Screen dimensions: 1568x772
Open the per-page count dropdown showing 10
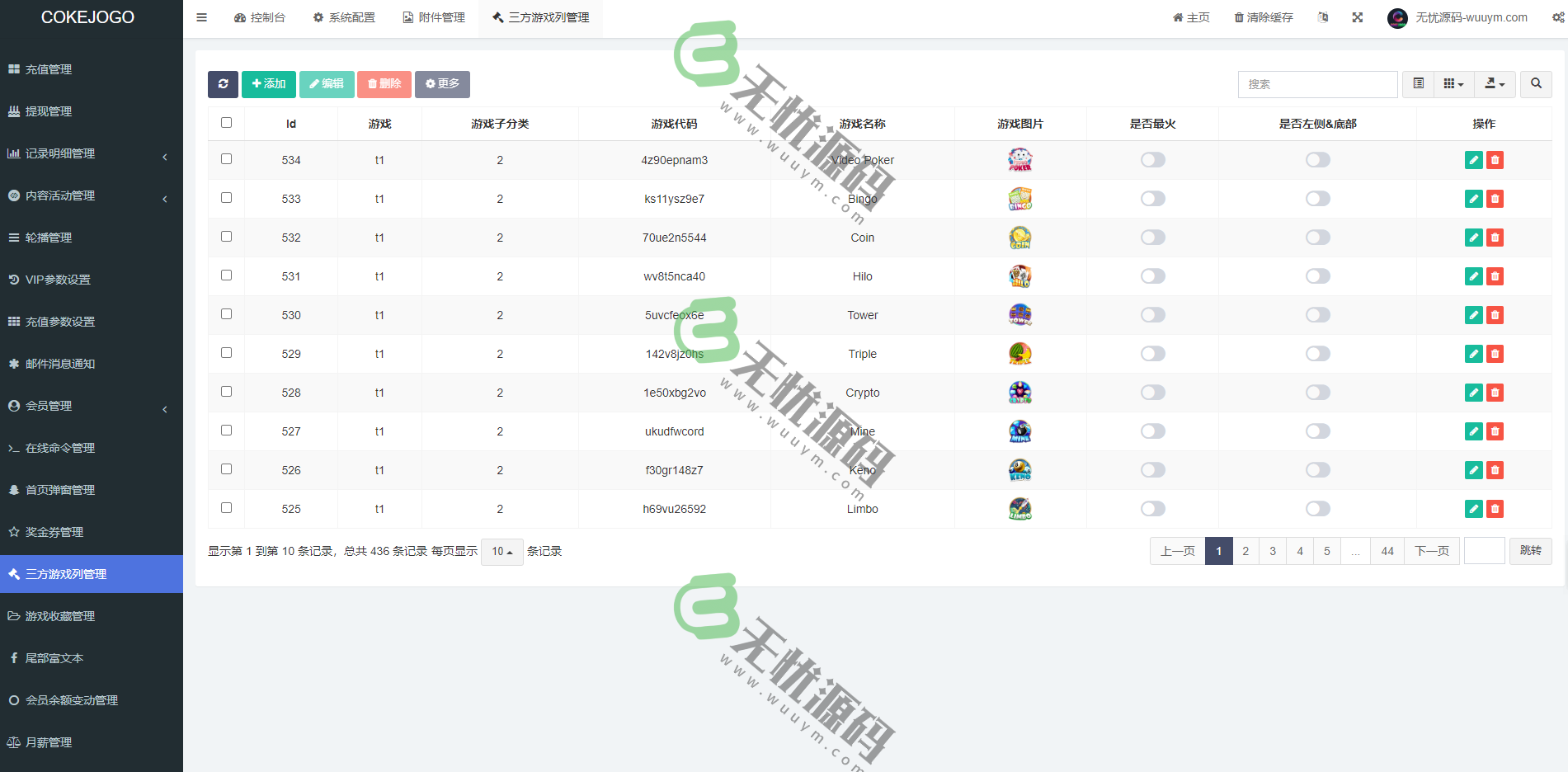point(501,551)
